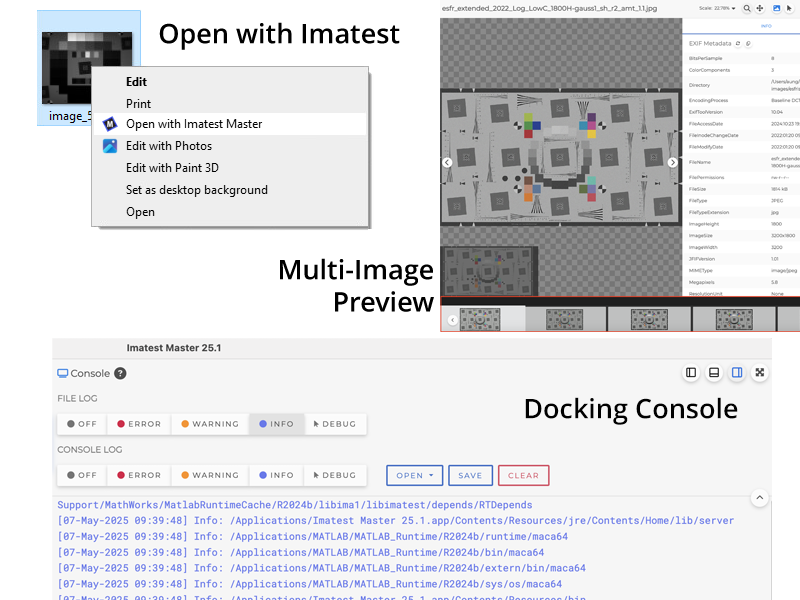Select the second thumbnail in the image strip
Screen dimensions: 800x600
click(564, 320)
